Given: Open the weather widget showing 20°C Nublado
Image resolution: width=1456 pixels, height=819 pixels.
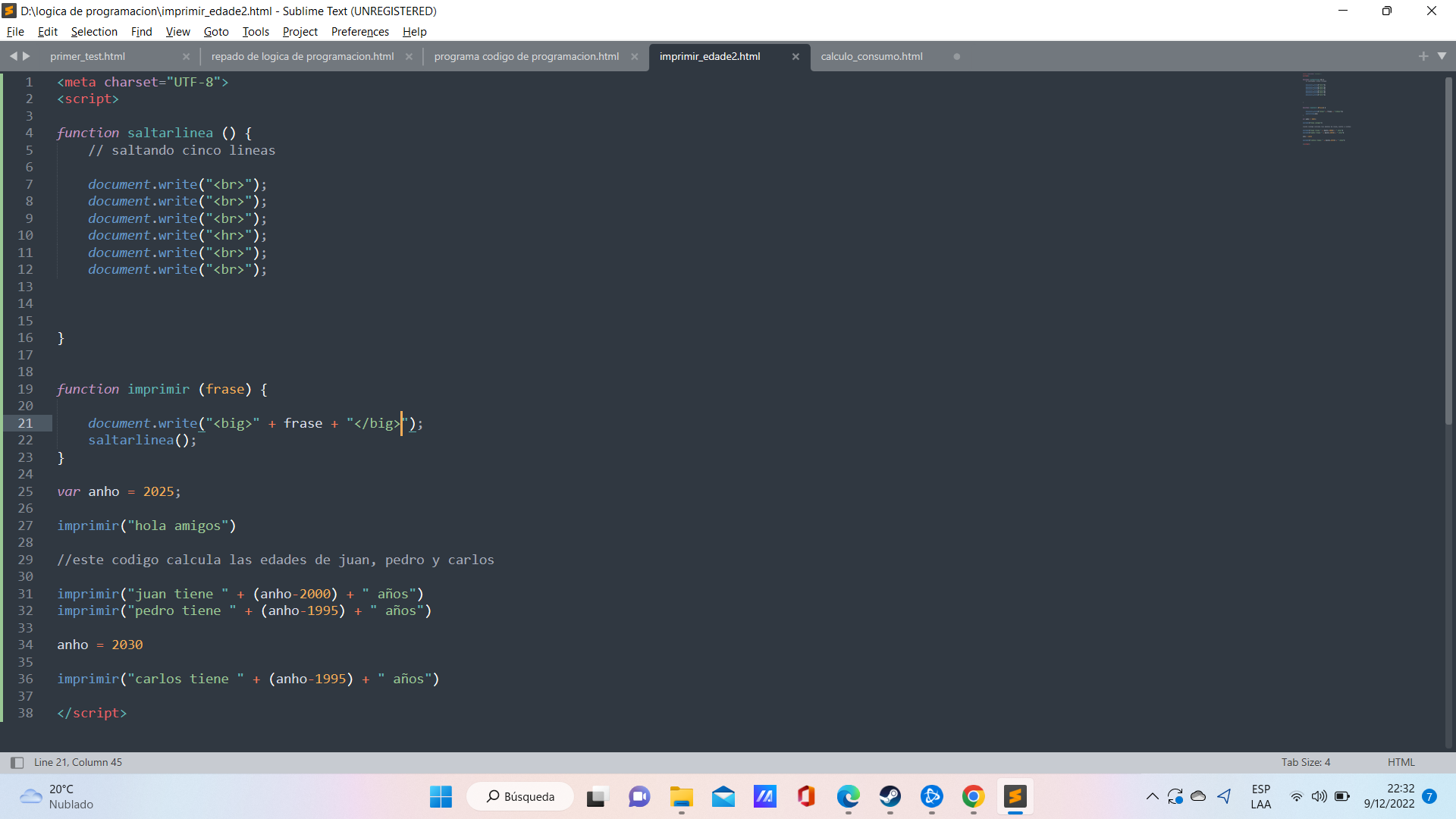Looking at the screenshot, I should 57,796.
